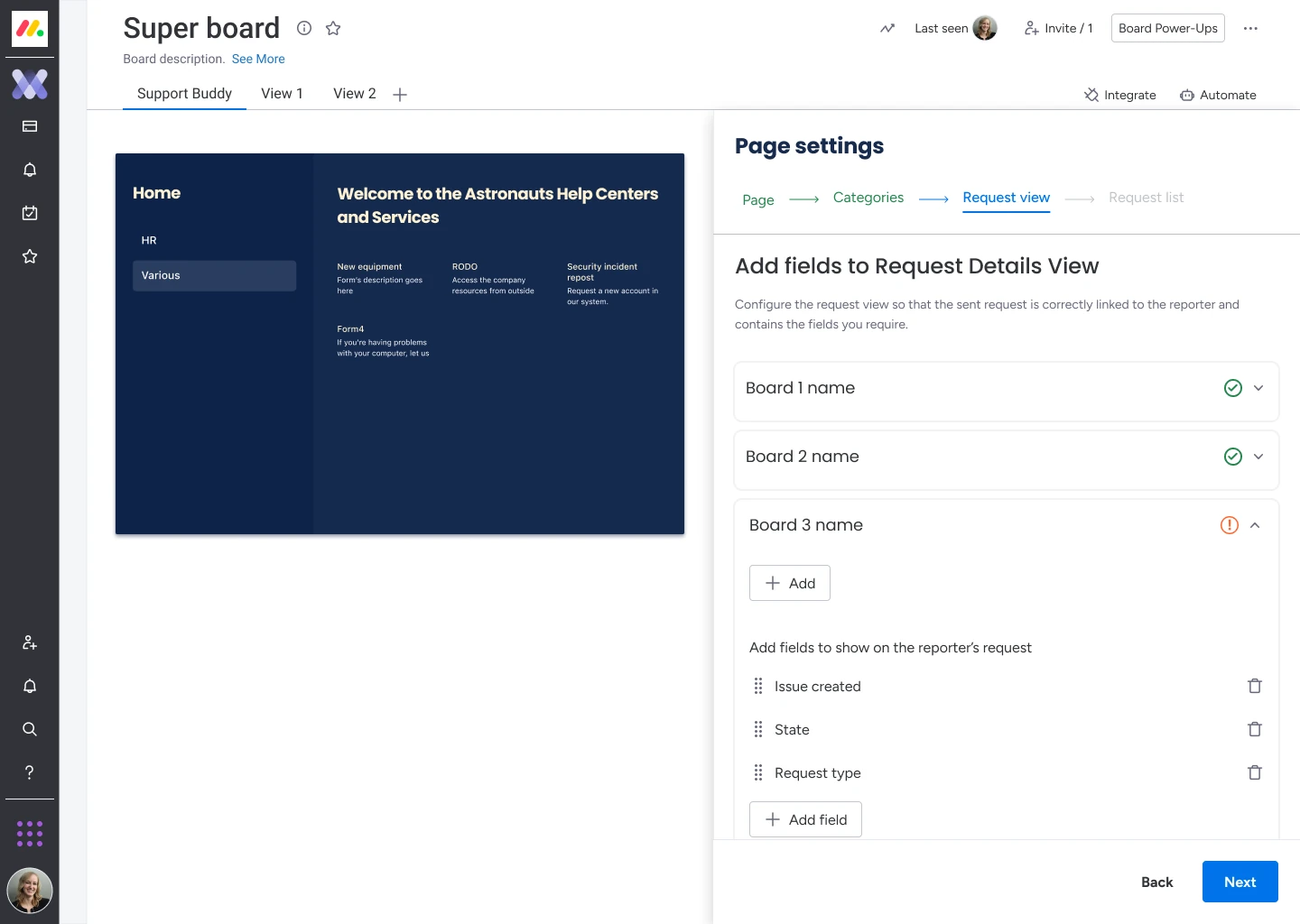Switch to View 2 tab
Screen dimensions: 1300x924
click(x=354, y=94)
